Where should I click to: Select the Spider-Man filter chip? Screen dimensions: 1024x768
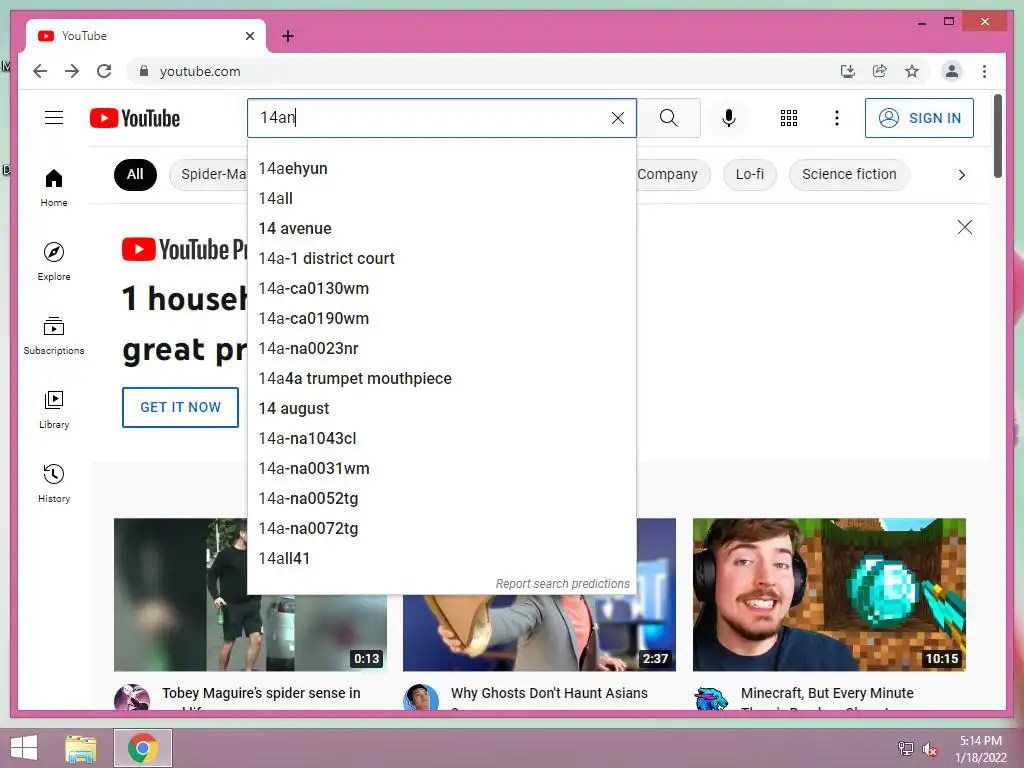(x=208, y=174)
